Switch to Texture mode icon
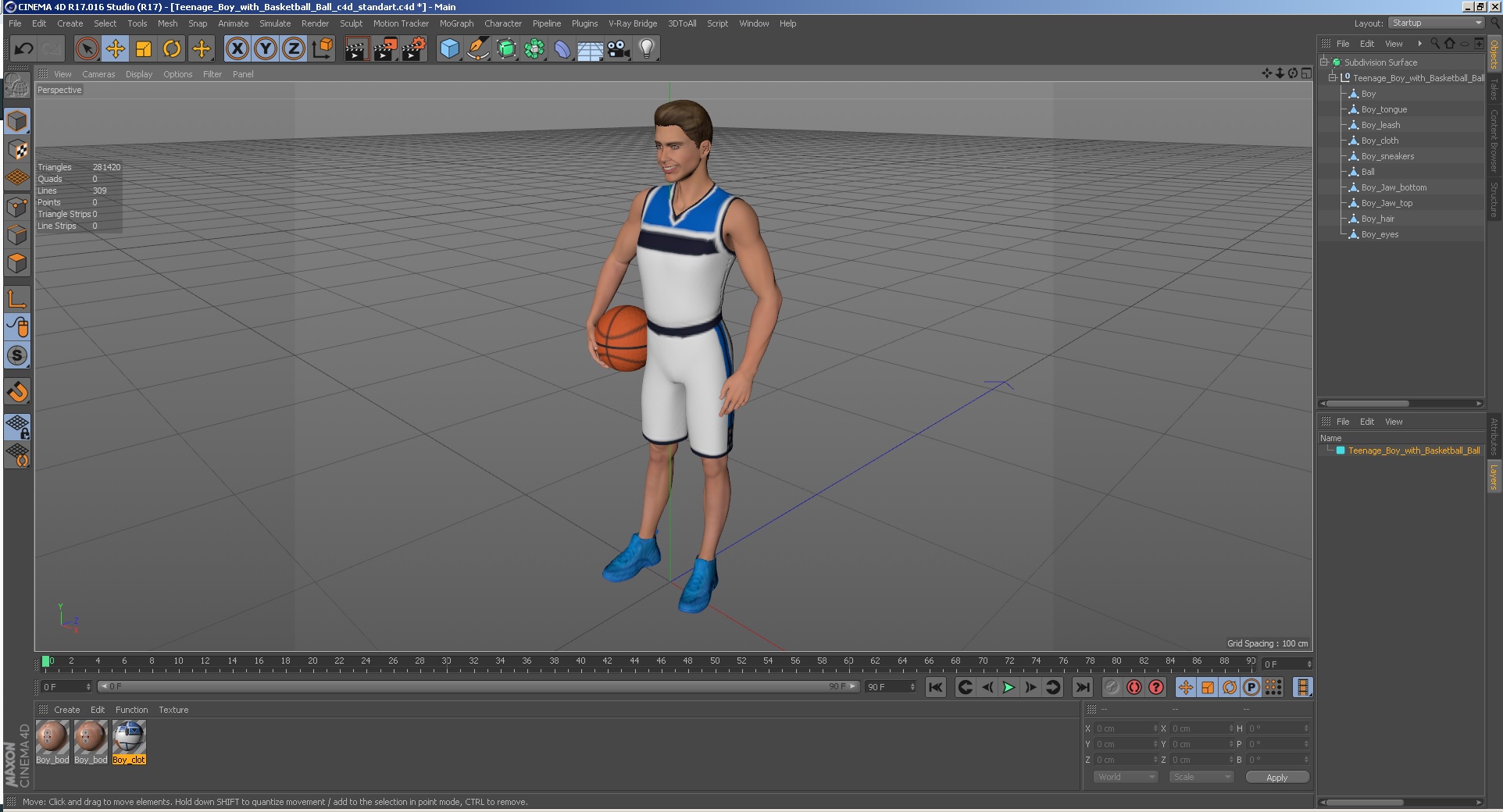Viewport: 1503px width, 812px height. click(x=17, y=149)
